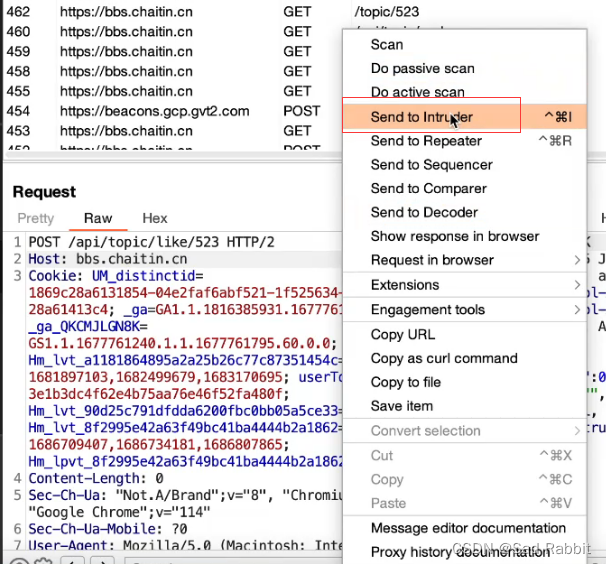Select history row number 460
This screenshot has height=564, width=606.
(174, 32)
